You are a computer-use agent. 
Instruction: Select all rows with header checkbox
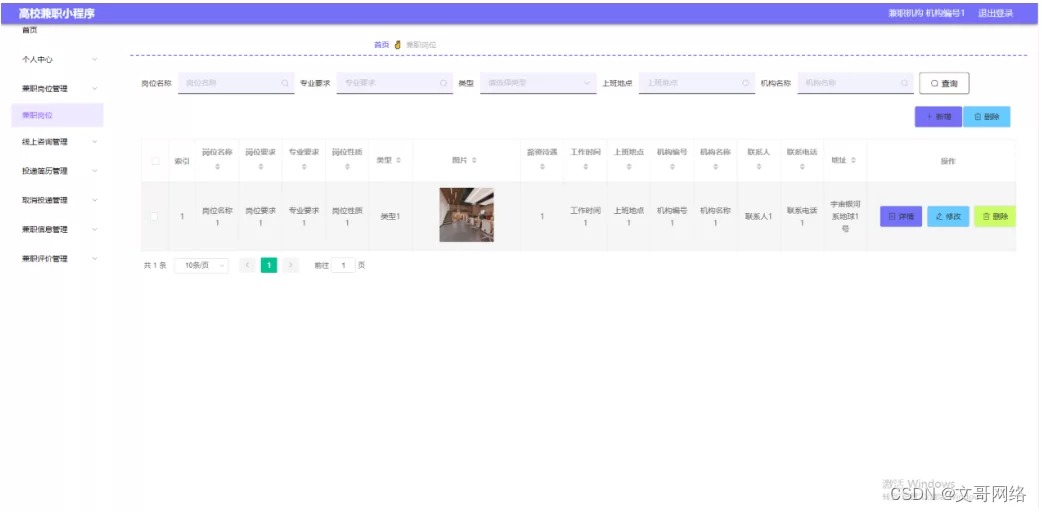point(156,161)
